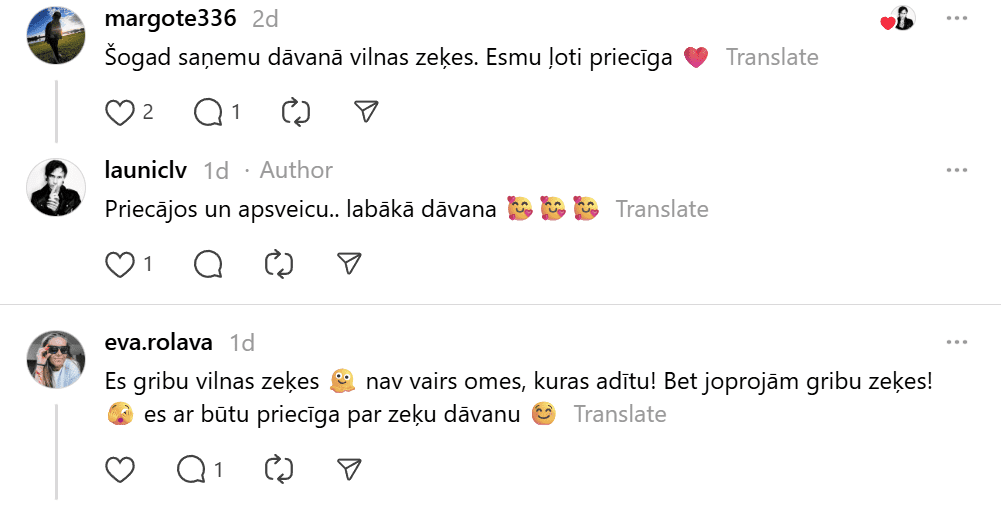Repost launiclv's reply

278,264
